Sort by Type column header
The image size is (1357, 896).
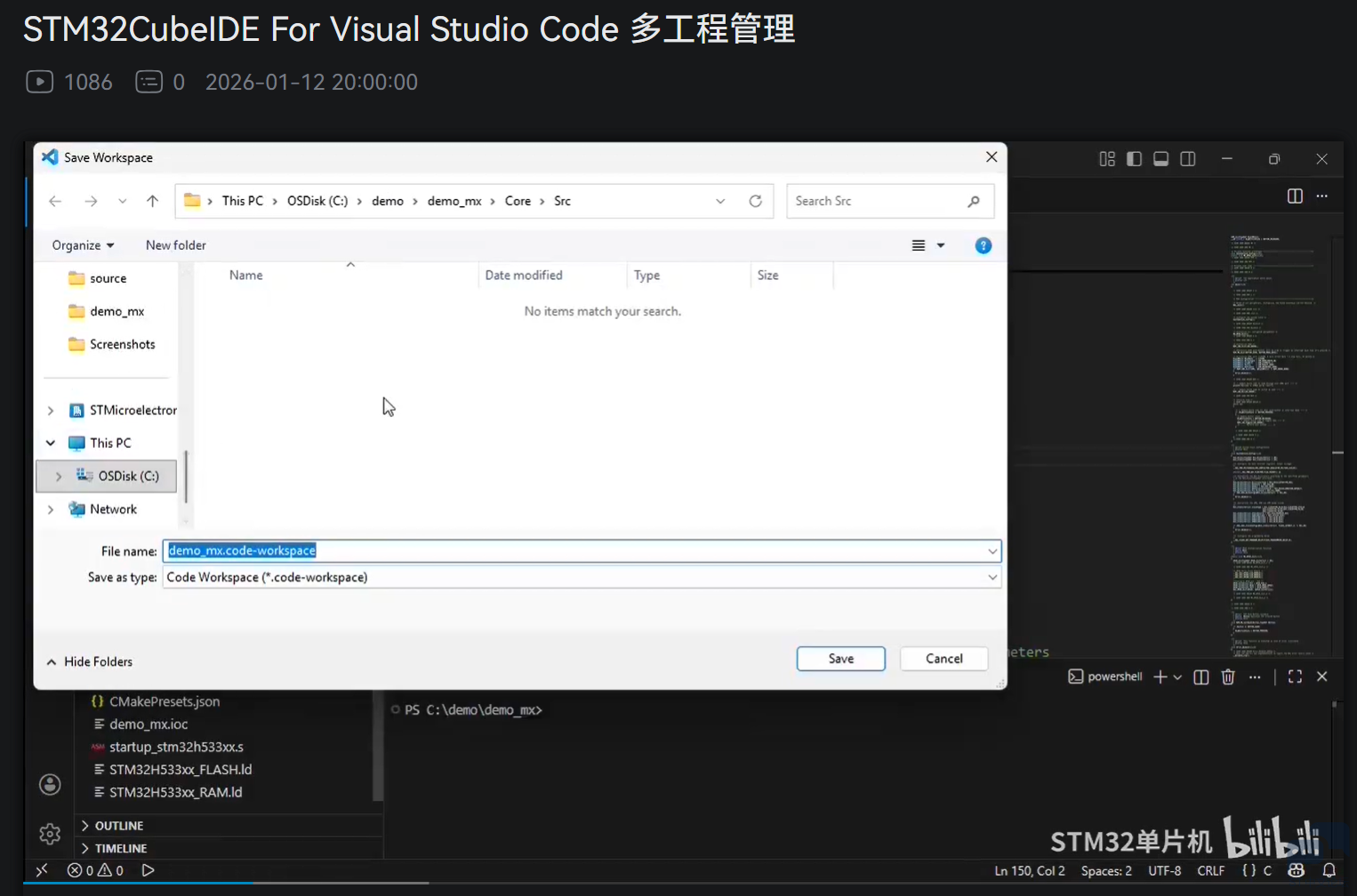[646, 276]
